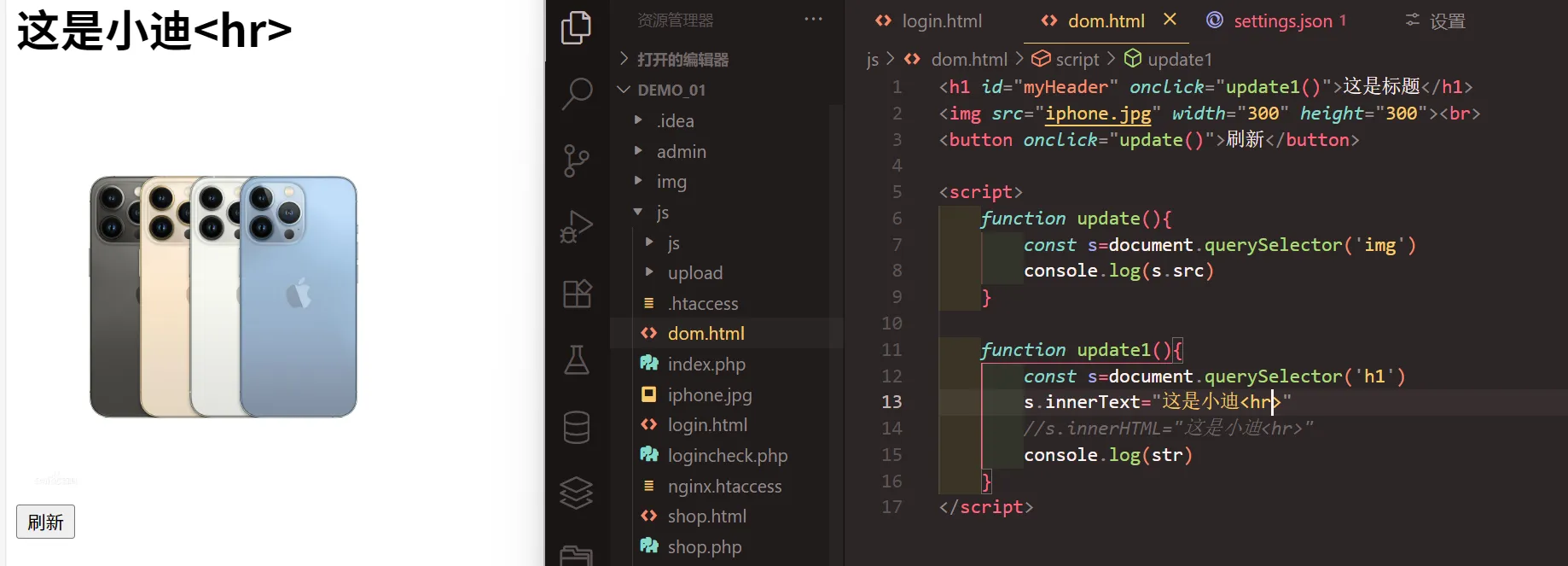Open the Search magnifier in activity bar
This screenshot has height=566, width=1568.
[x=577, y=93]
